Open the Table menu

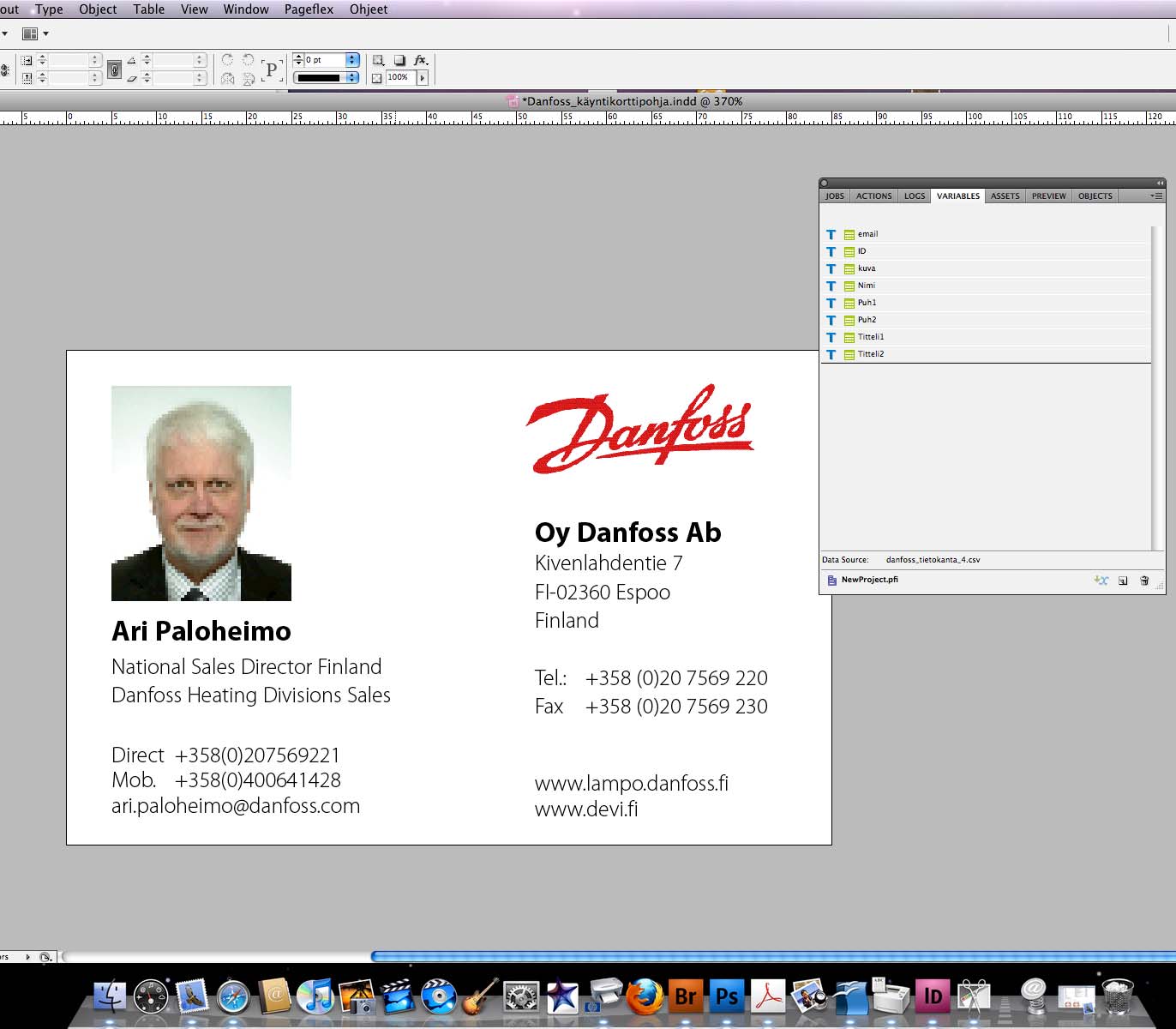(x=148, y=9)
